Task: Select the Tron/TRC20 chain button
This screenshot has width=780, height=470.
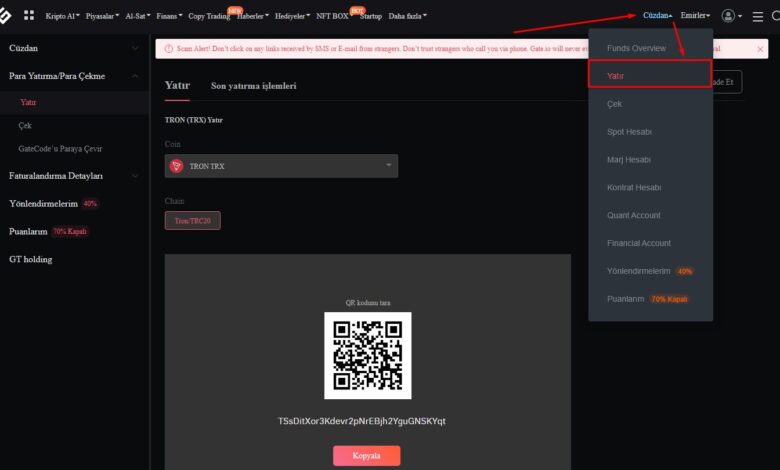Action: click(x=193, y=221)
